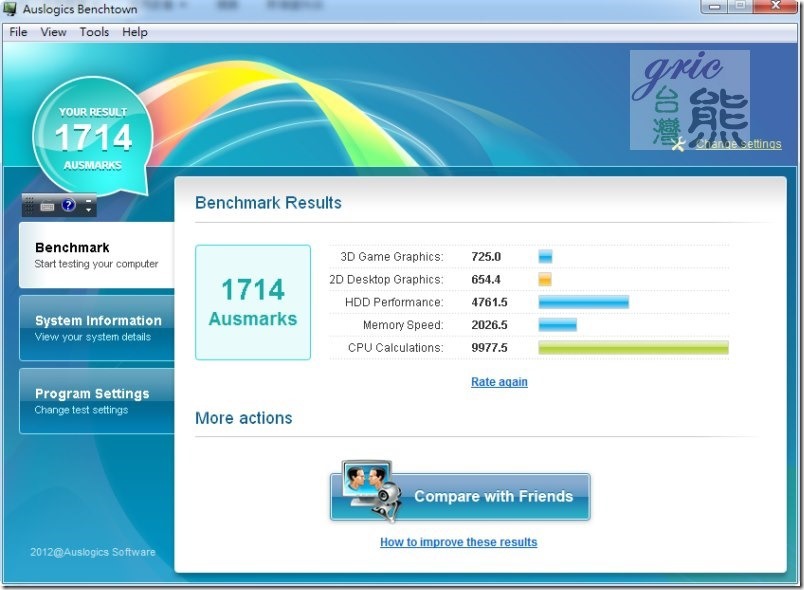The height and width of the screenshot is (590, 804).
Task: Click the Change settings link
Action: coord(738,144)
